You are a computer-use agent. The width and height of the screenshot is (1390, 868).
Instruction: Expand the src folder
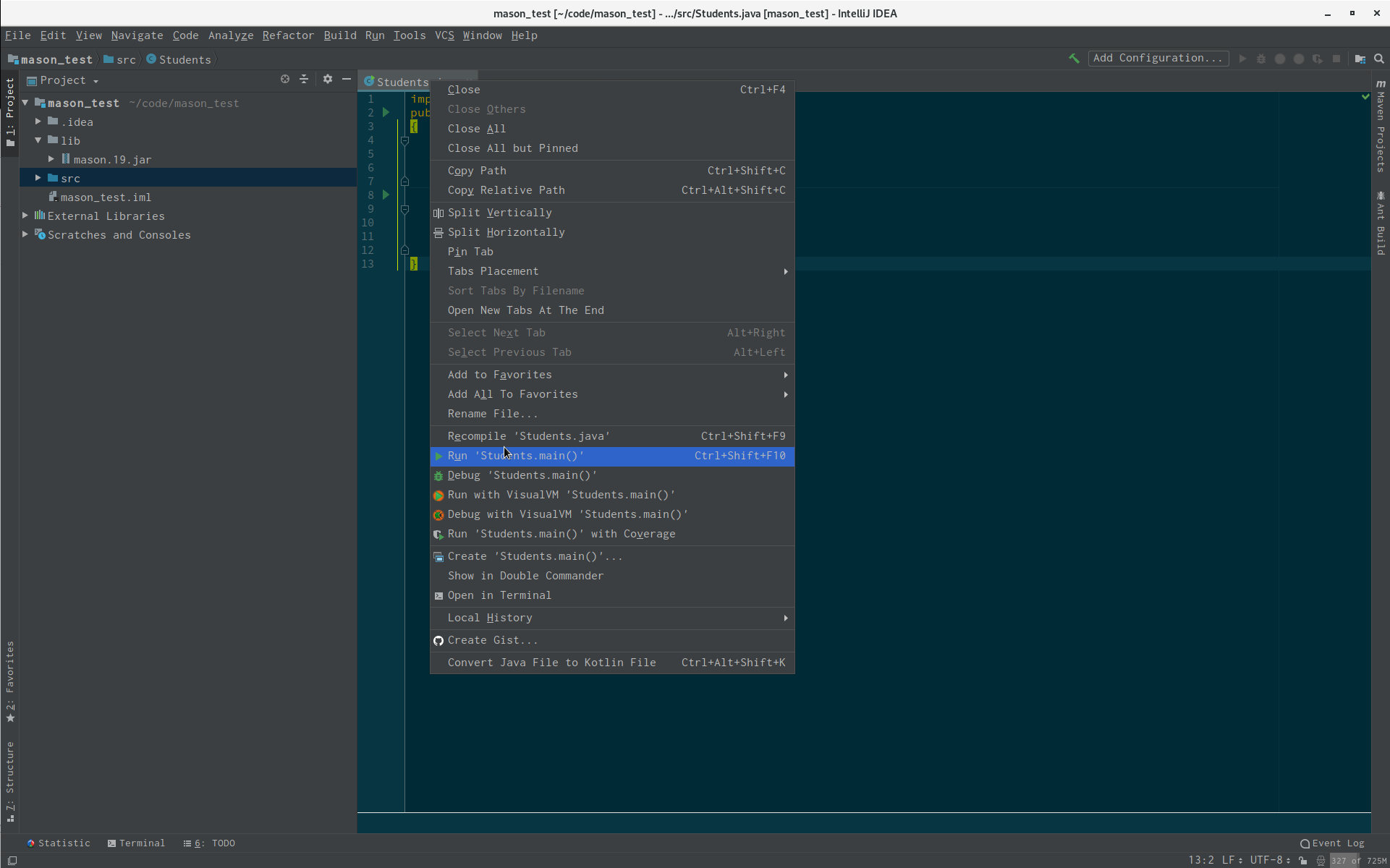[38, 178]
